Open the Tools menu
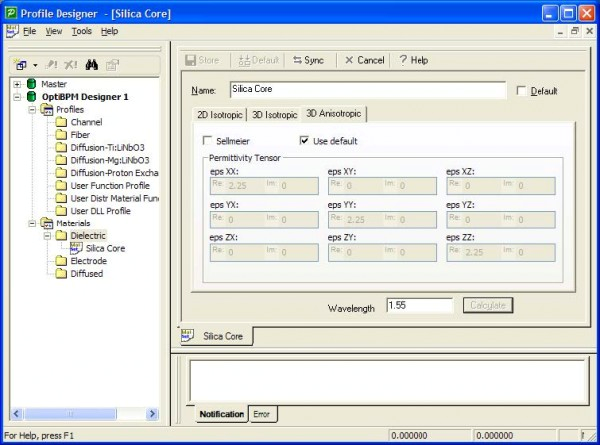 point(82,31)
